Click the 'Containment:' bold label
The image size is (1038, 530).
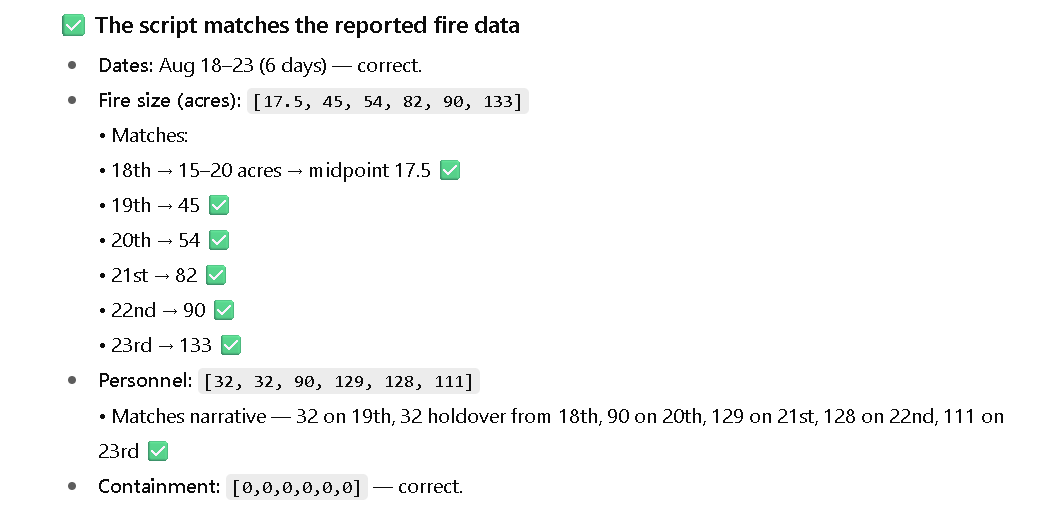(160, 486)
